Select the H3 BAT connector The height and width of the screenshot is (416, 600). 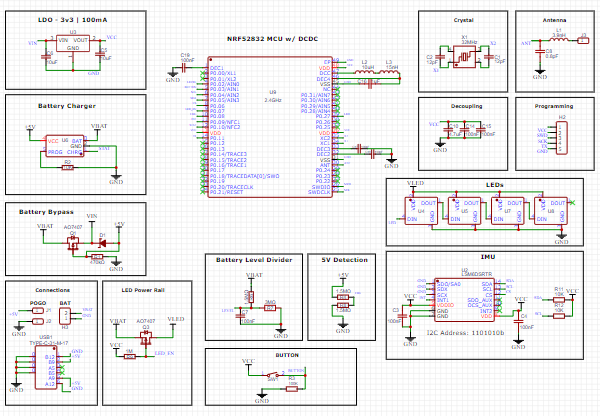[65, 316]
